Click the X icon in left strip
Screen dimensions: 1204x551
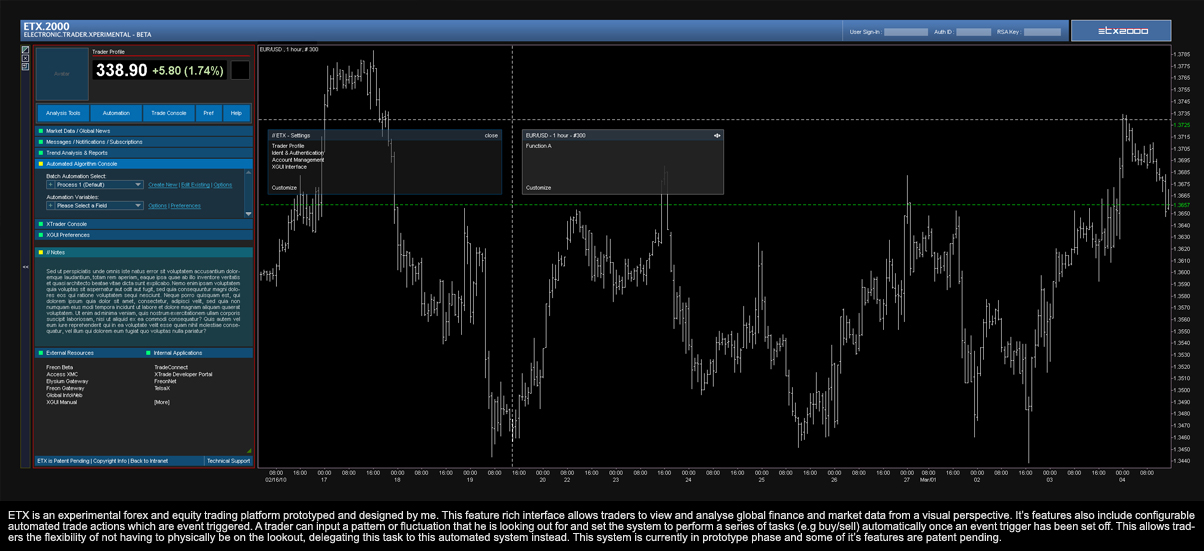[x=26, y=58]
